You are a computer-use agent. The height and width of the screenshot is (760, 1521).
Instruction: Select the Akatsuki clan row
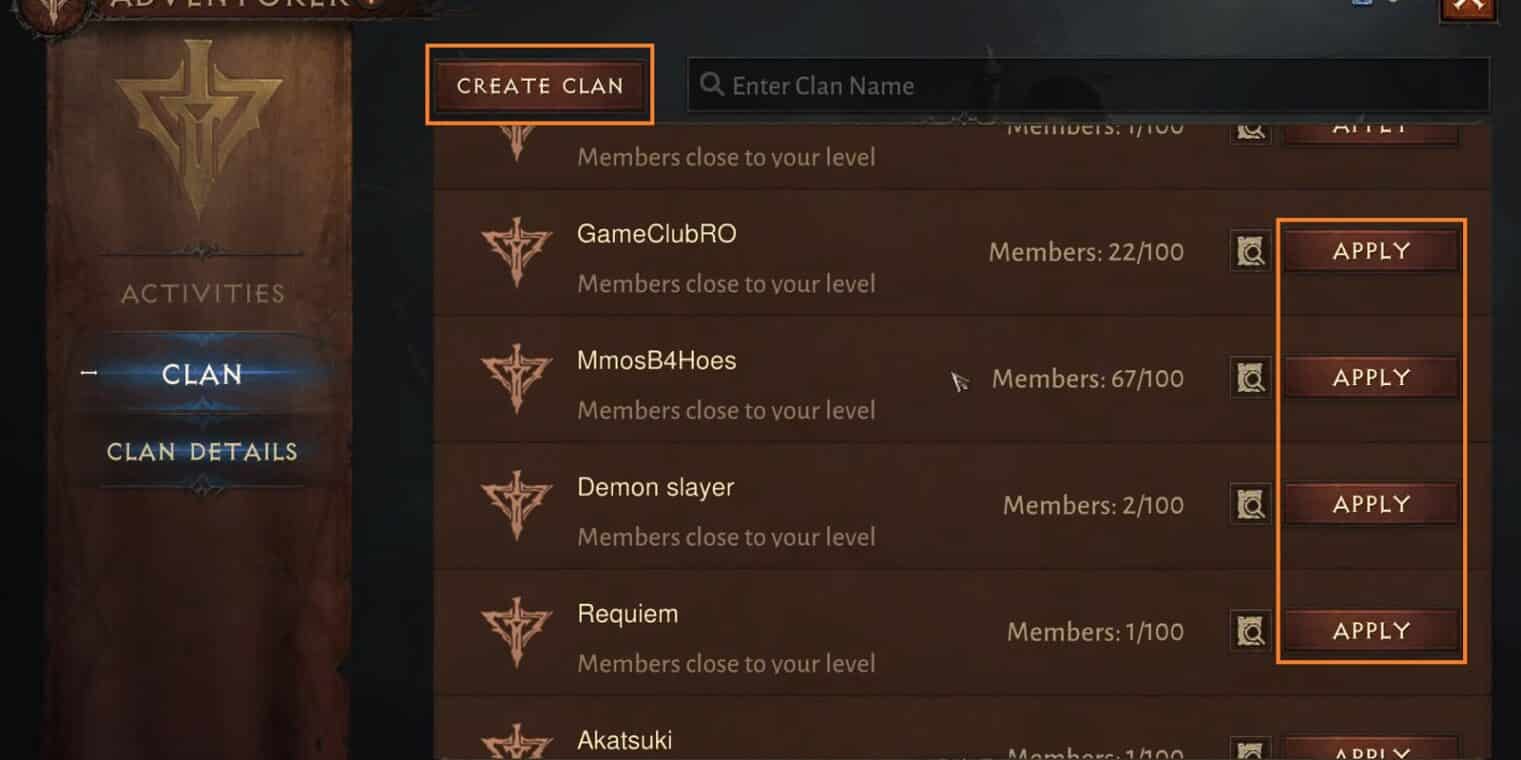point(962,729)
